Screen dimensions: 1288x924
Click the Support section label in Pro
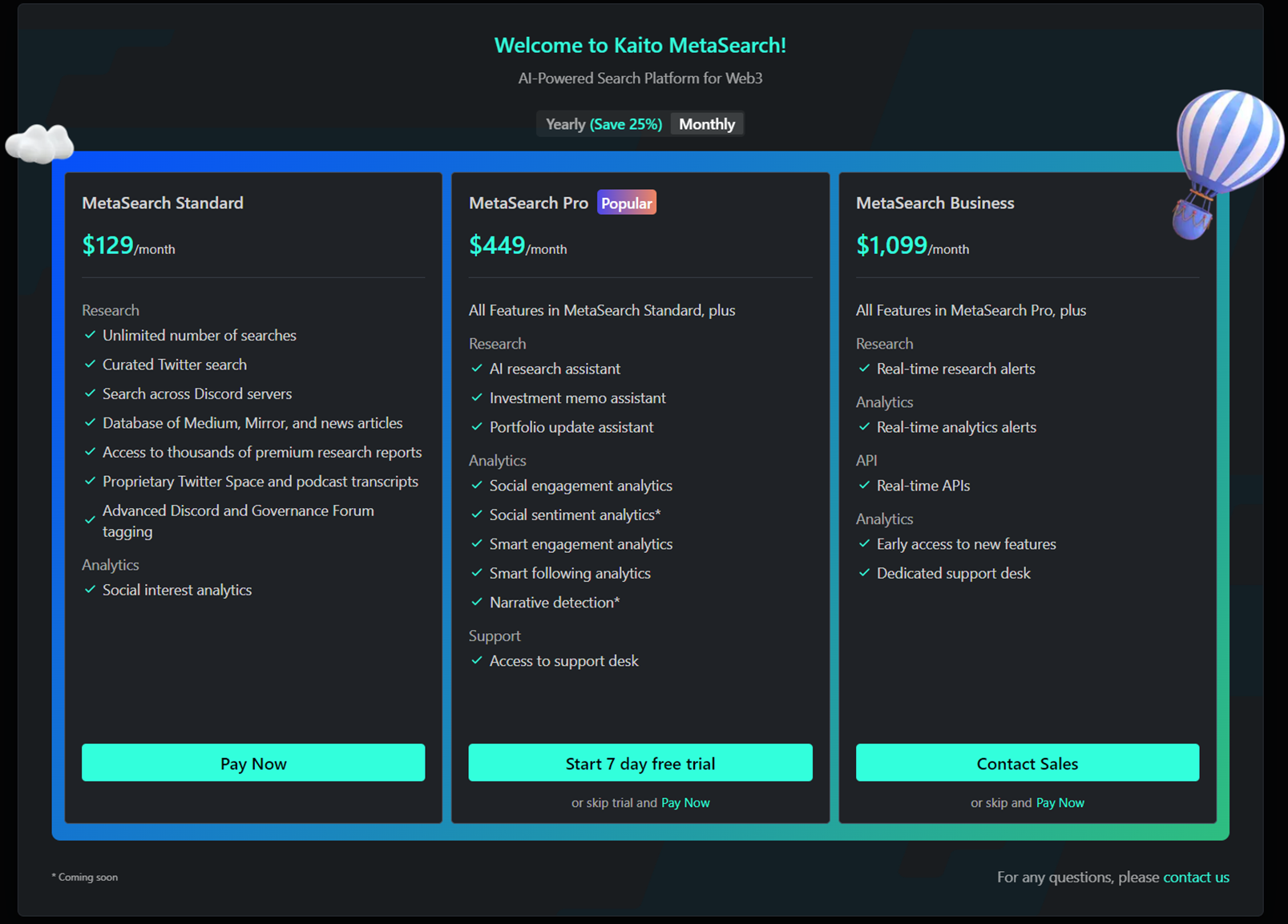pyautogui.click(x=495, y=636)
